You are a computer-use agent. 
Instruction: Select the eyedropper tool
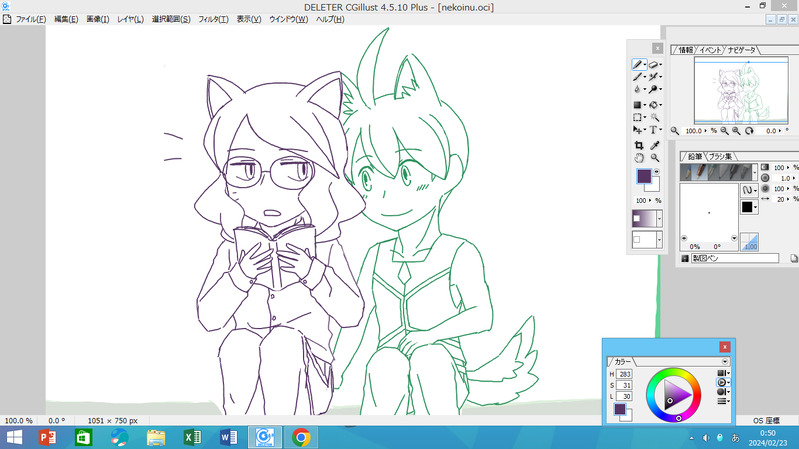tap(655, 145)
